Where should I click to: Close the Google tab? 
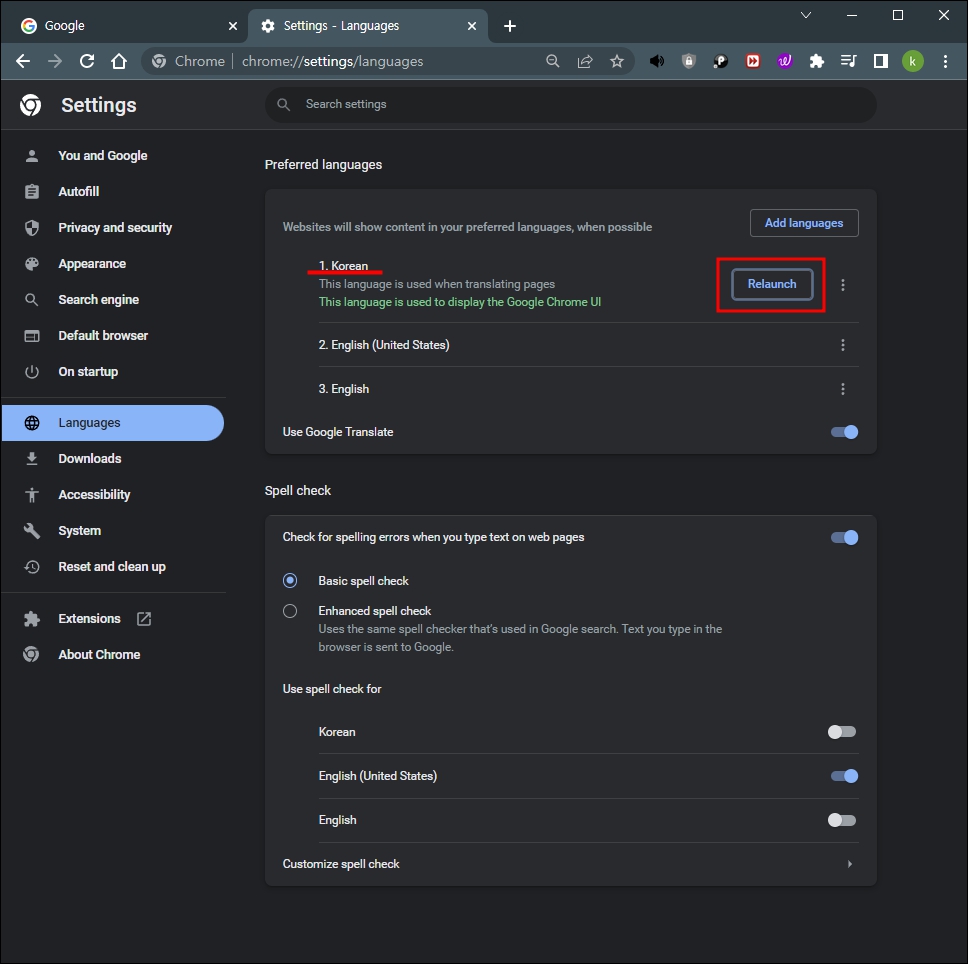tap(233, 26)
